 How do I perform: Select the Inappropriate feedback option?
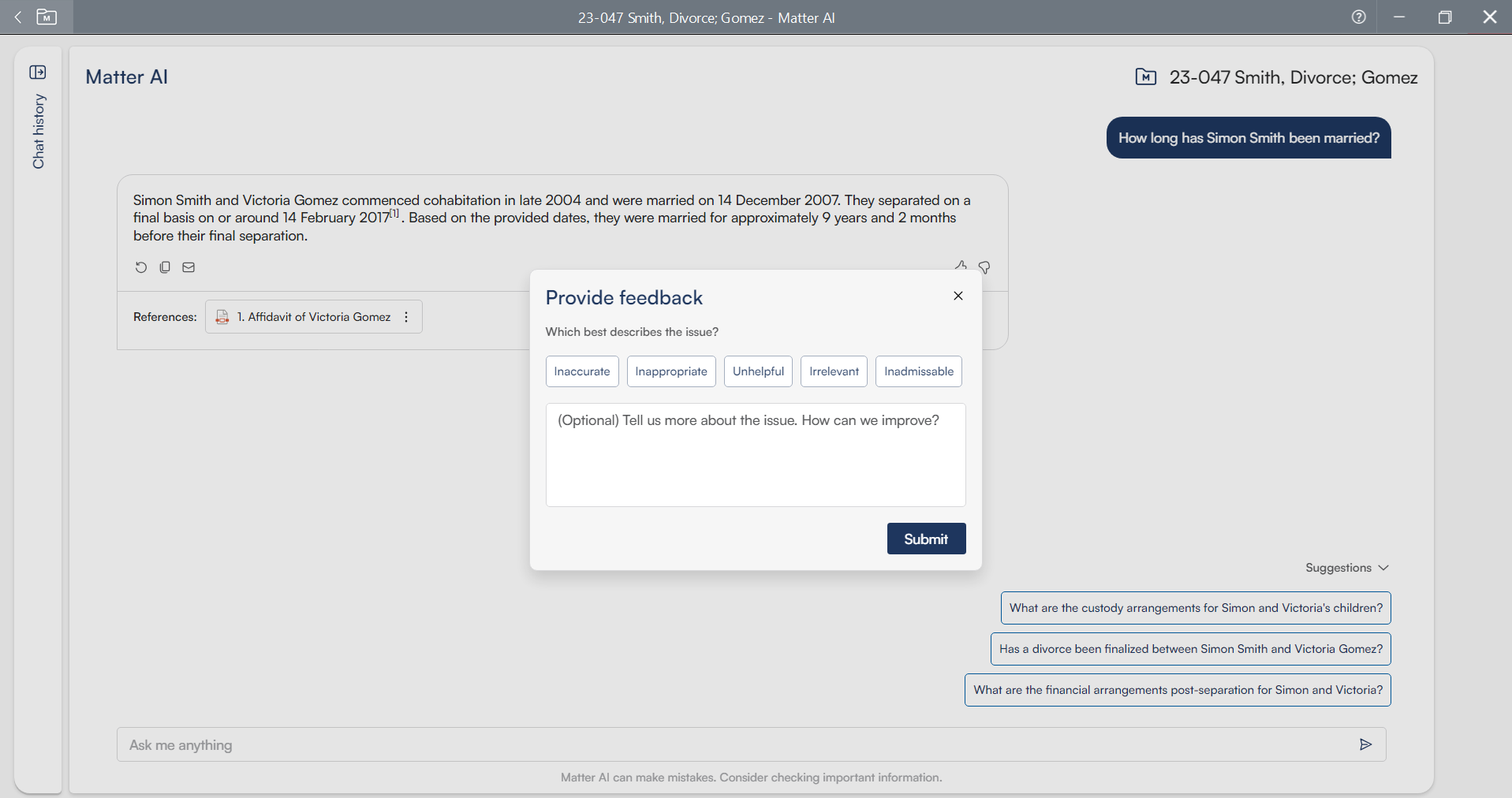click(671, 371)
